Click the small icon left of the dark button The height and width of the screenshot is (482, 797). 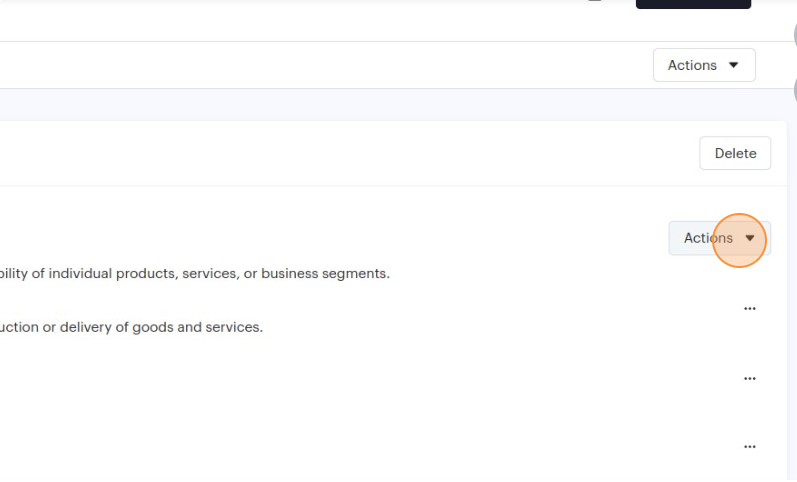pyautogui.click(x=595, y=2)
